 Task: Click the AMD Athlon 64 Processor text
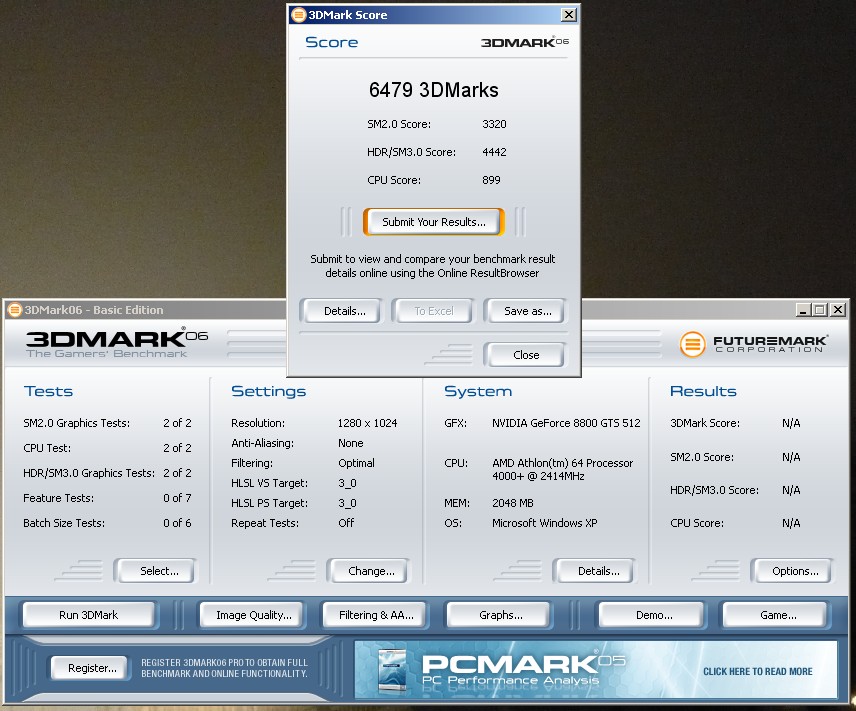(x=562, y=470)
